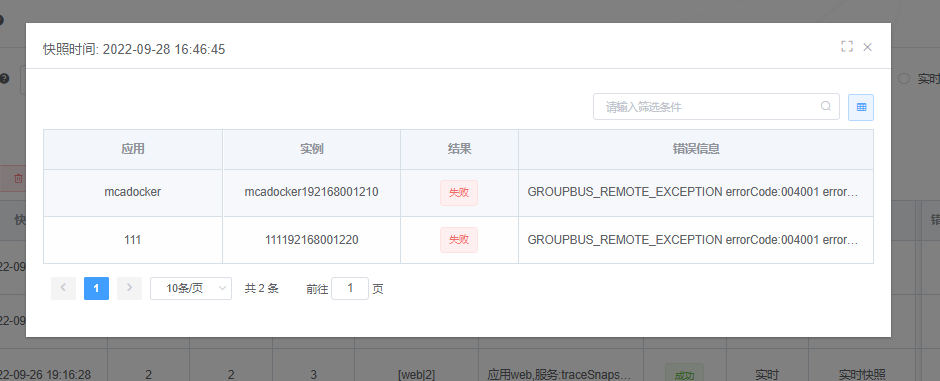Select page 1 in pagination
Screen dimensions: 940x381
point(96,289)
